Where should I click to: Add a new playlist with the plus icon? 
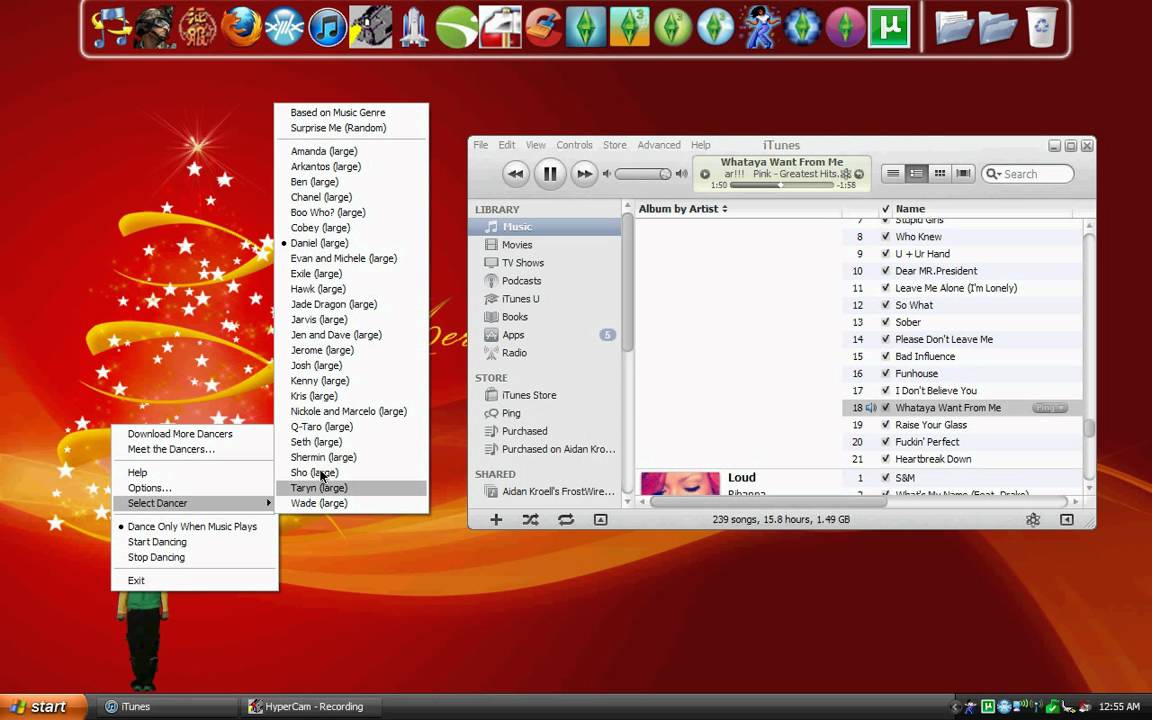(x=496, y=519)
